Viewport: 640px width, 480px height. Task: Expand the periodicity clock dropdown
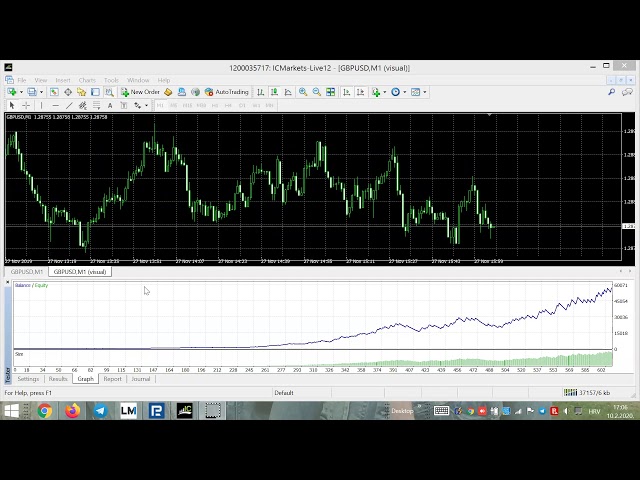403,92
